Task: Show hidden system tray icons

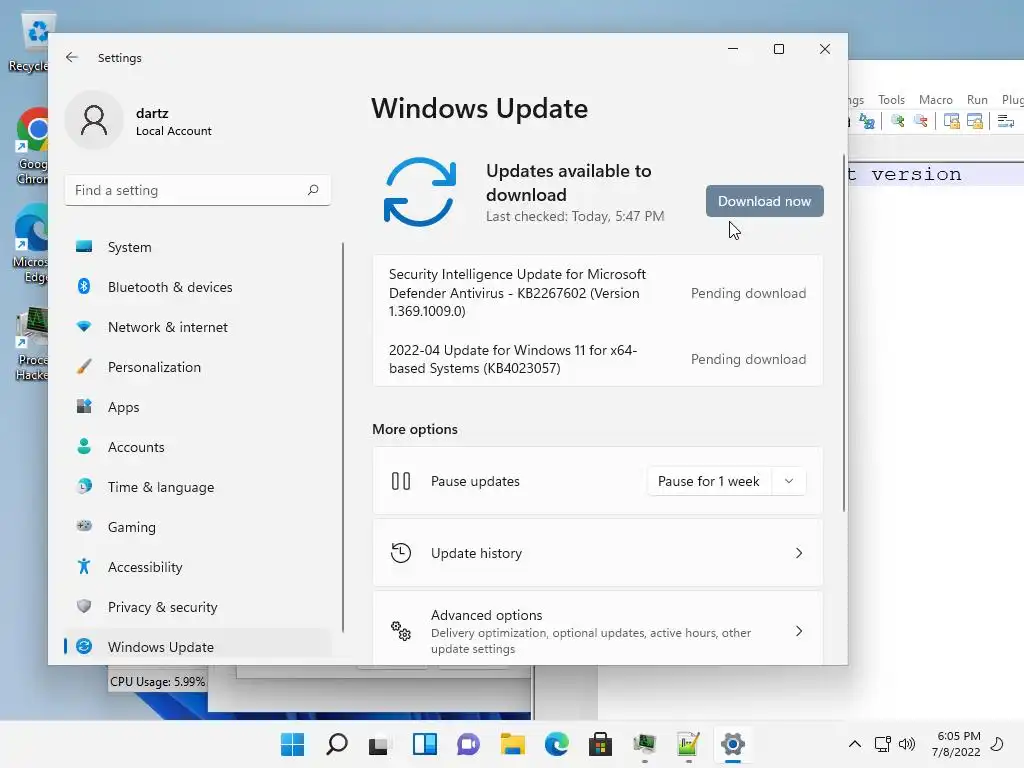Action: click(x=854, y=744)
